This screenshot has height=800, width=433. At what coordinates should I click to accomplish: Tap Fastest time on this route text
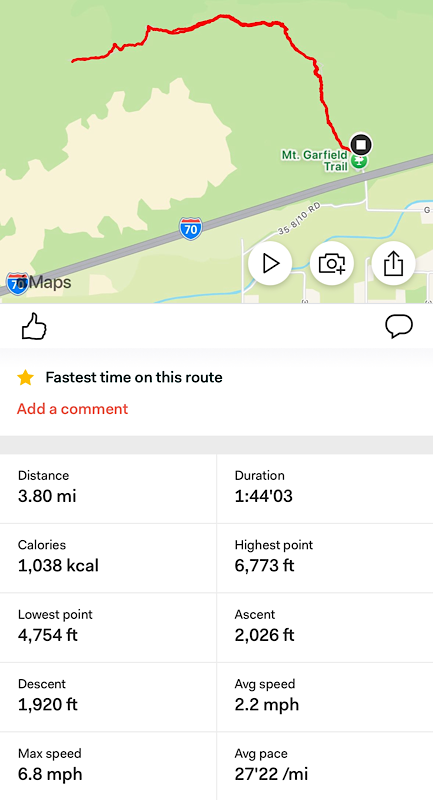134,378
